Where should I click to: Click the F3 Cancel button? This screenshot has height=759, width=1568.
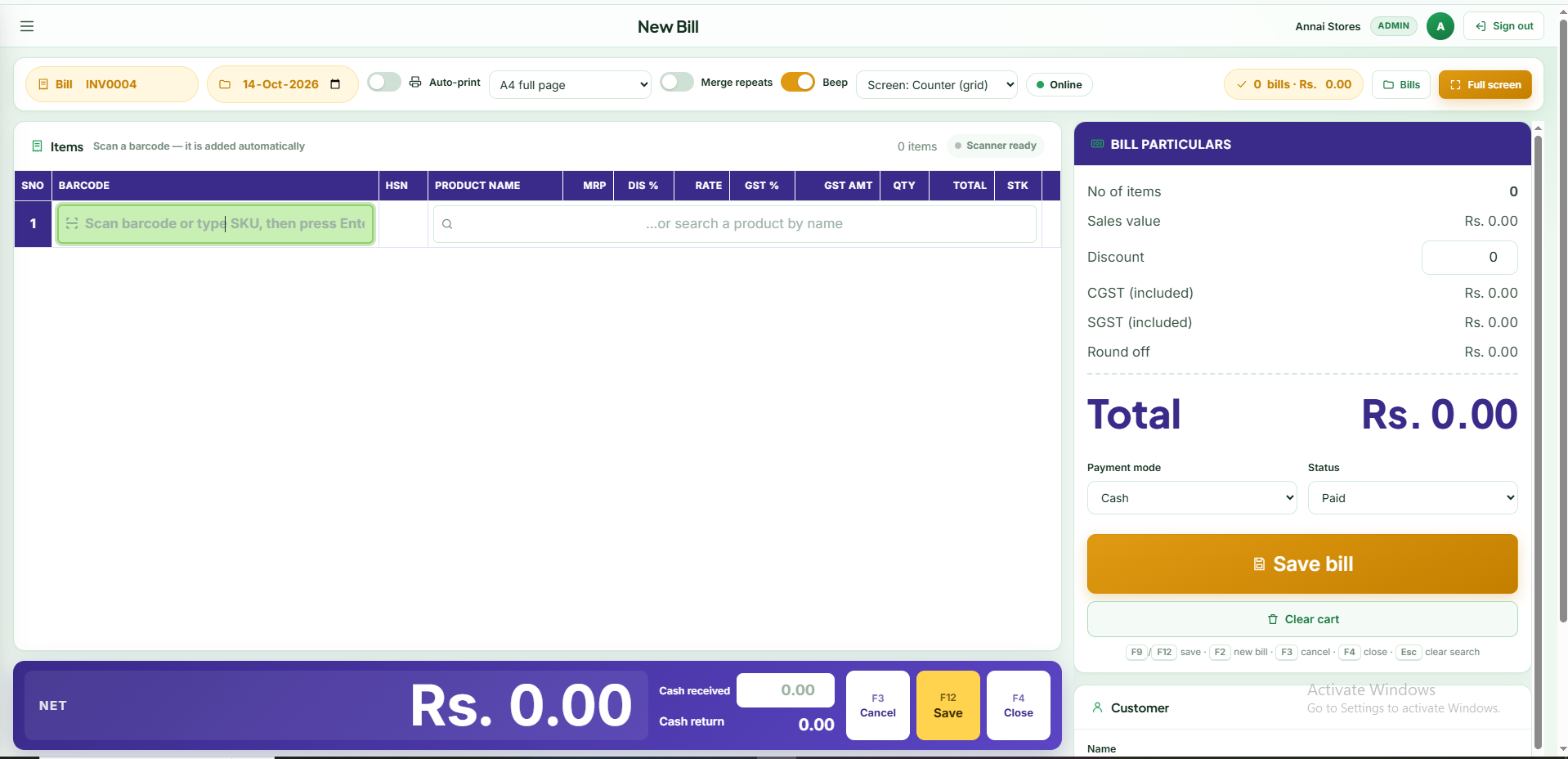point(877,705)
